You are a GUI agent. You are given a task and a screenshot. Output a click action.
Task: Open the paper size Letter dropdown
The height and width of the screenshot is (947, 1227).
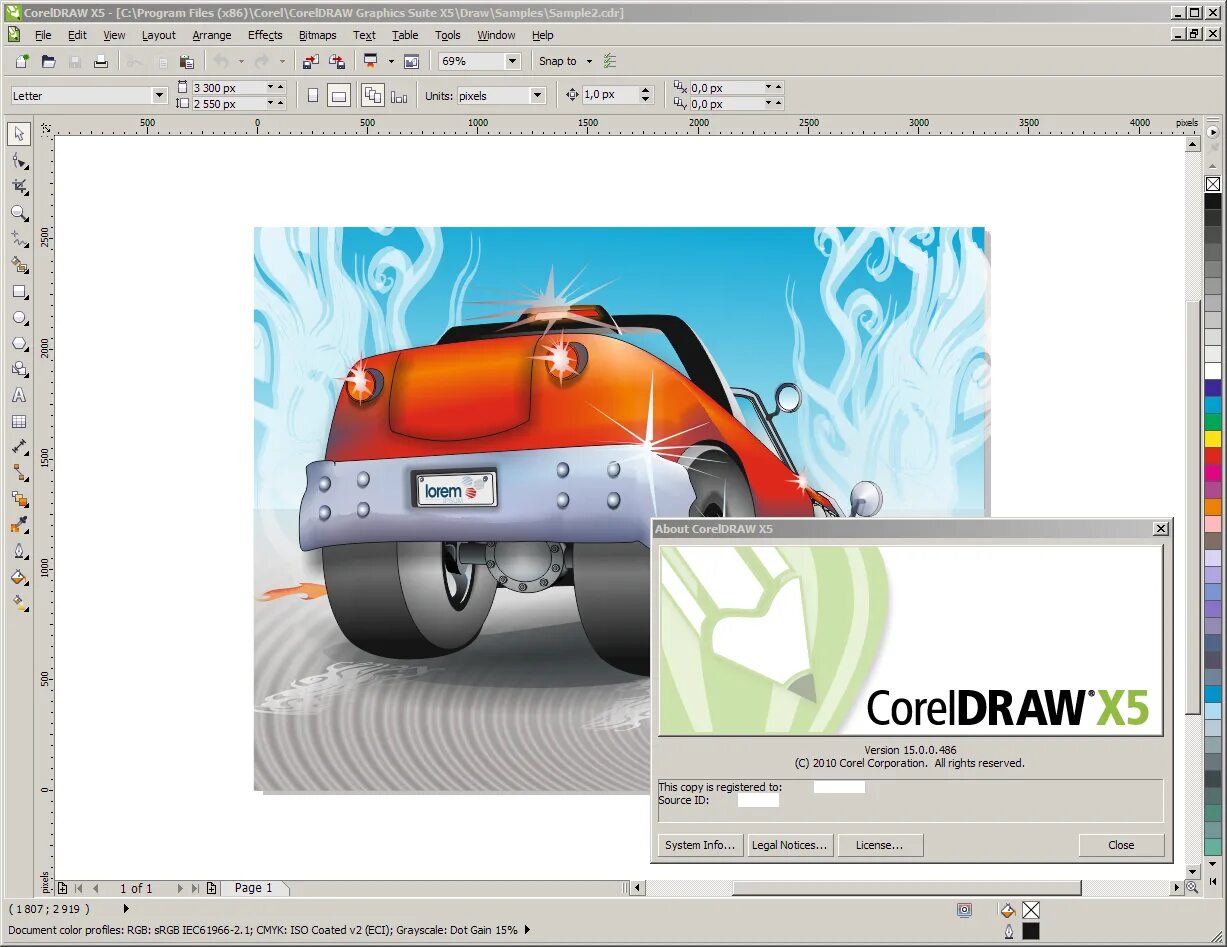coord(159,95)
